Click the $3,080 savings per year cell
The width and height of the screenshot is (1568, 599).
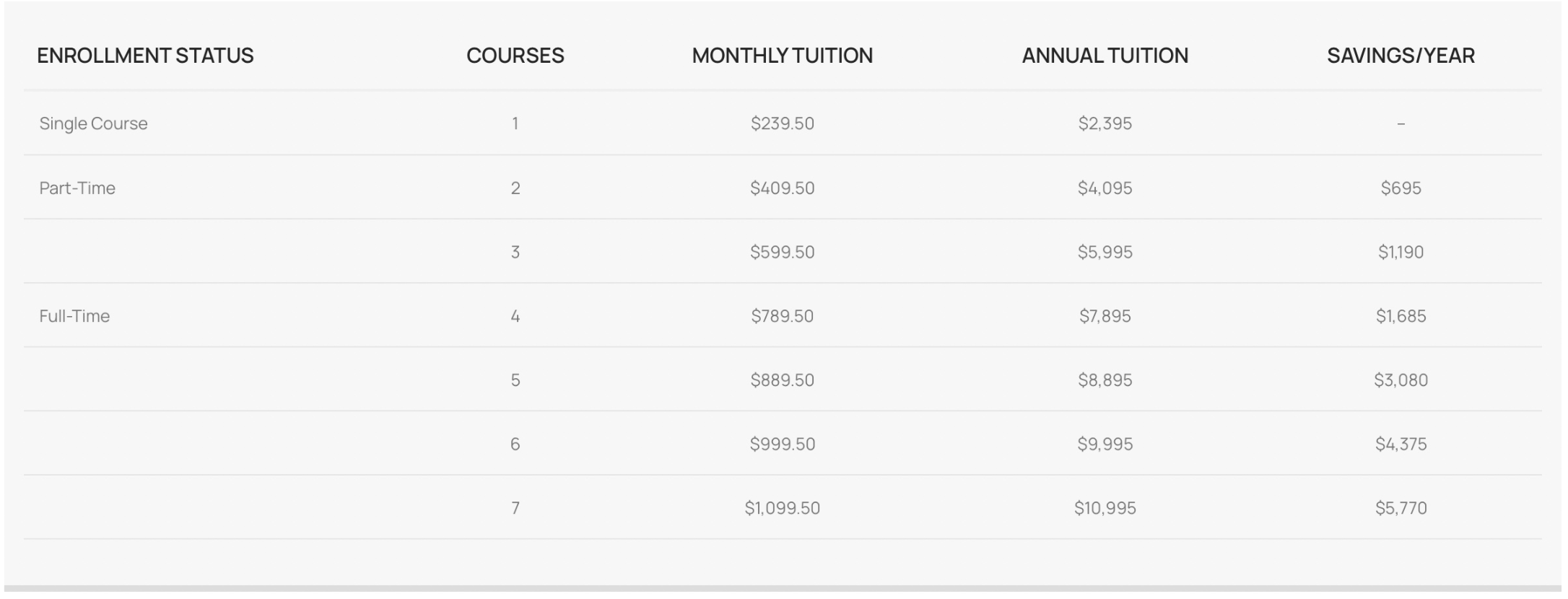(1401, 380)
